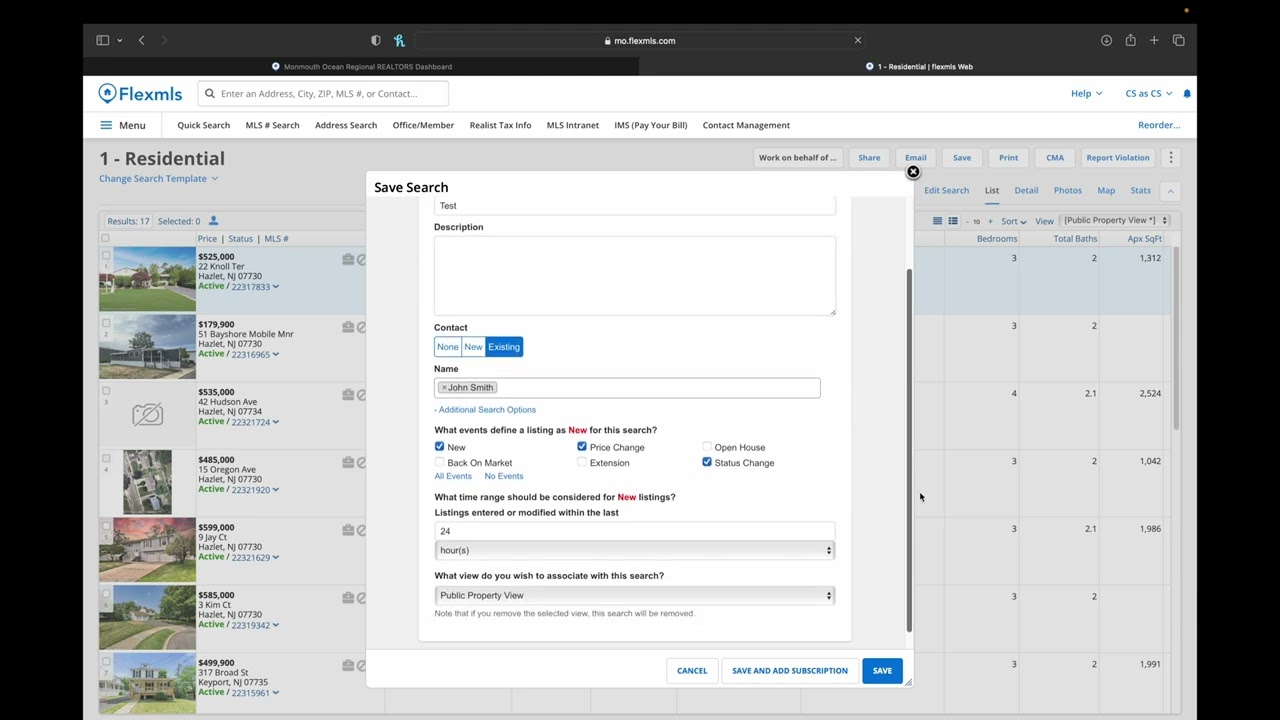1280x720 pixels.
Task: Check the Back On Market checkbox
Action: 439,463
